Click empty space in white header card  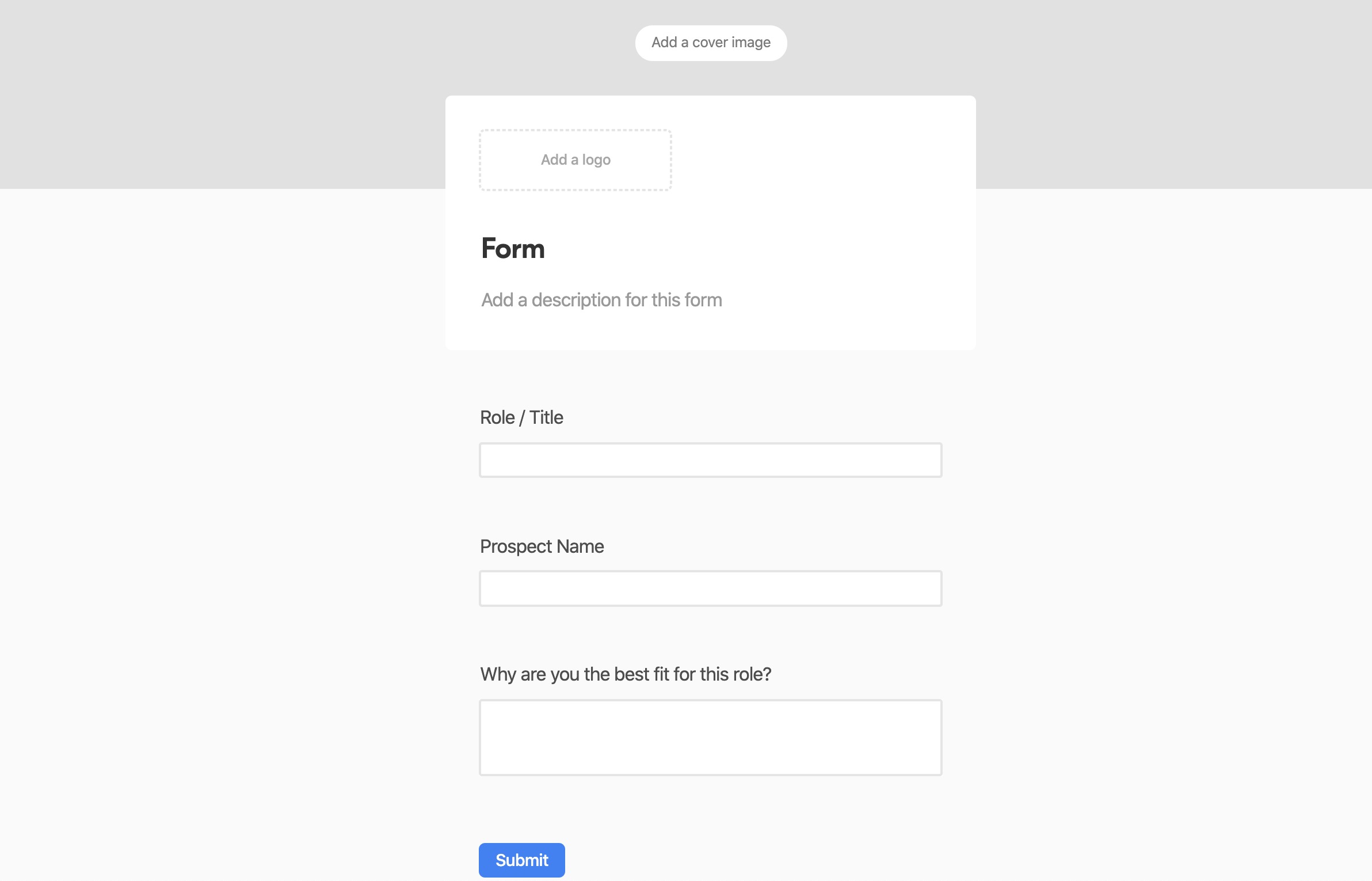click(834, 173)
